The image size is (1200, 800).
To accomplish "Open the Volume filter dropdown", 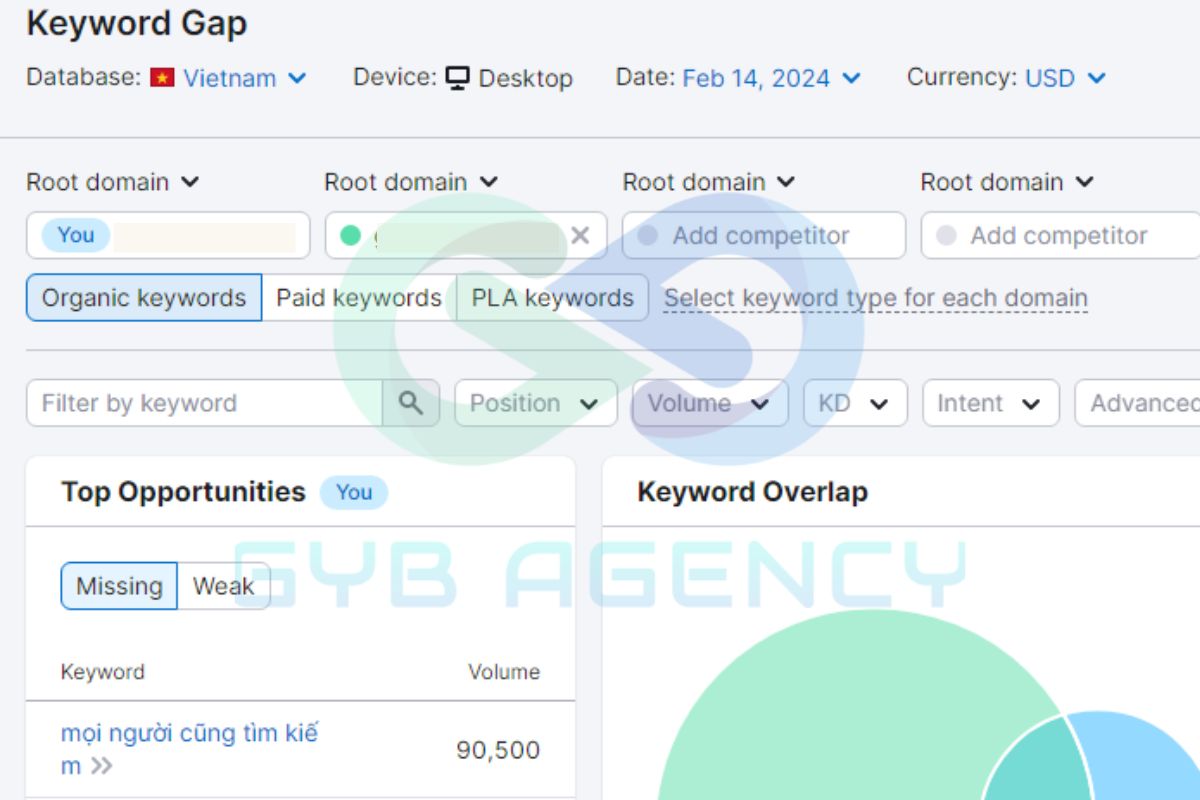I will tap(710, 403).
